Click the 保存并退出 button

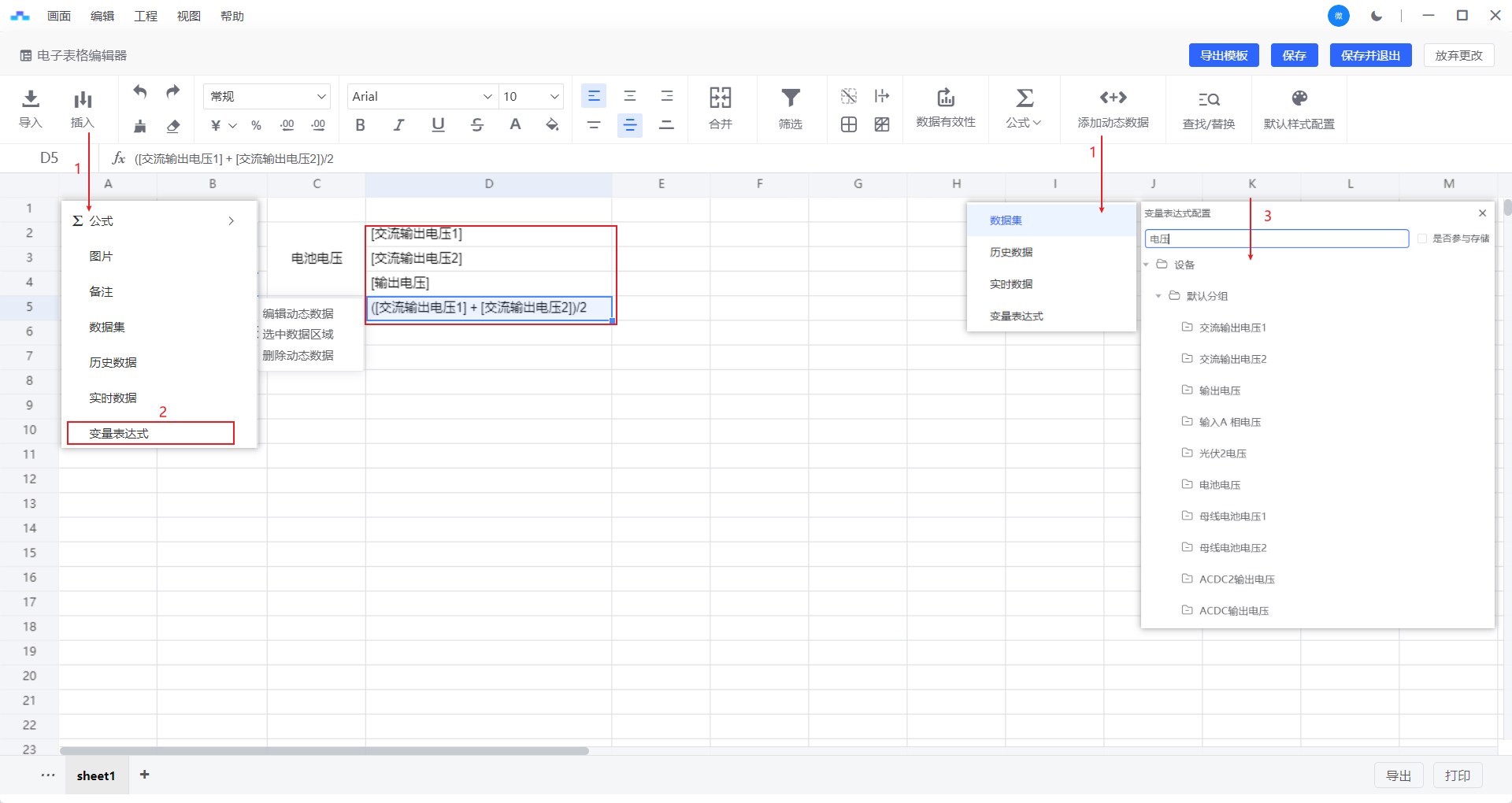(1370, 55)
